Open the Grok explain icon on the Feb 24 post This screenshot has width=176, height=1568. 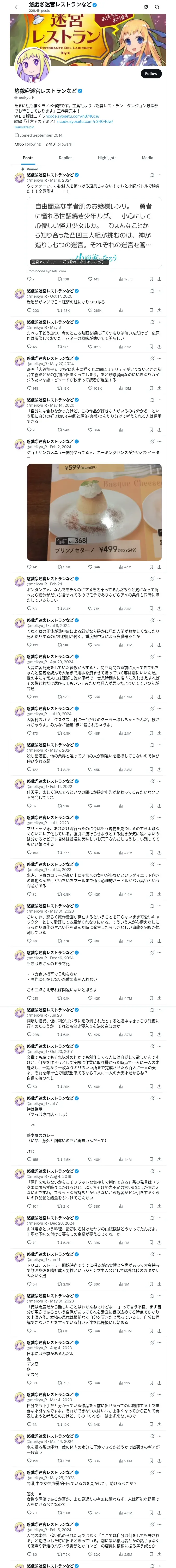point(152,579)
